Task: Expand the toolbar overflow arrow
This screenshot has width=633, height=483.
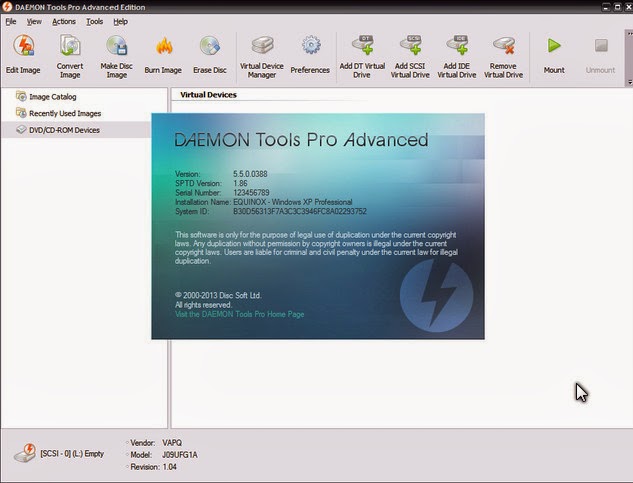Action: coord(630,34)
